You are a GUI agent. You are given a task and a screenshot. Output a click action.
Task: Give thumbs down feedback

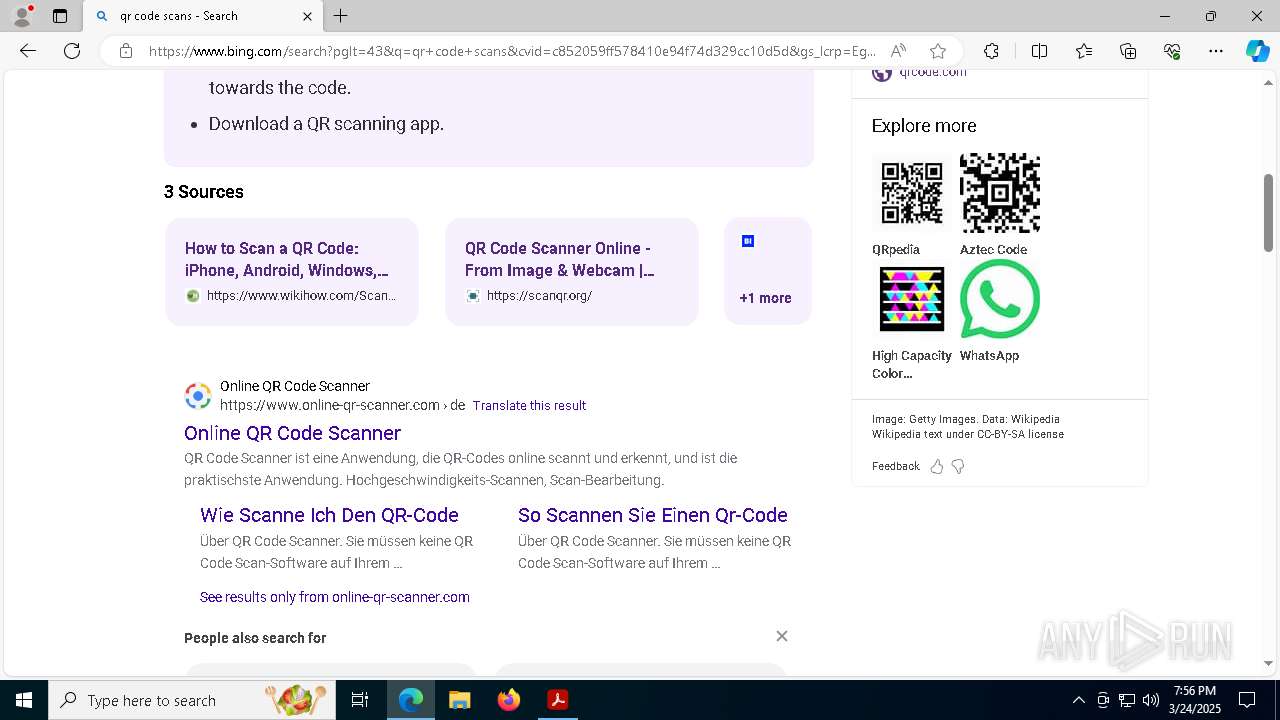coord(958,466)
